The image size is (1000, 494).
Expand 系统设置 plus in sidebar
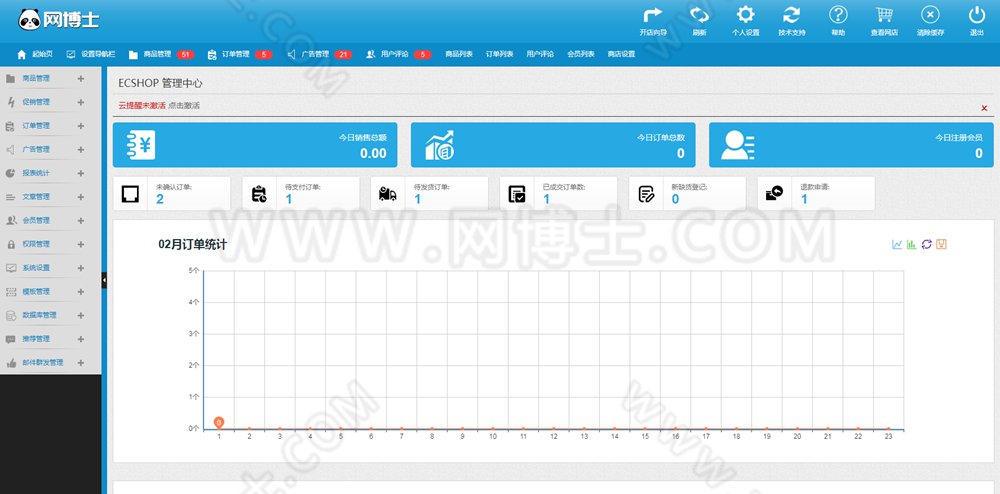[x=80, y=268]
